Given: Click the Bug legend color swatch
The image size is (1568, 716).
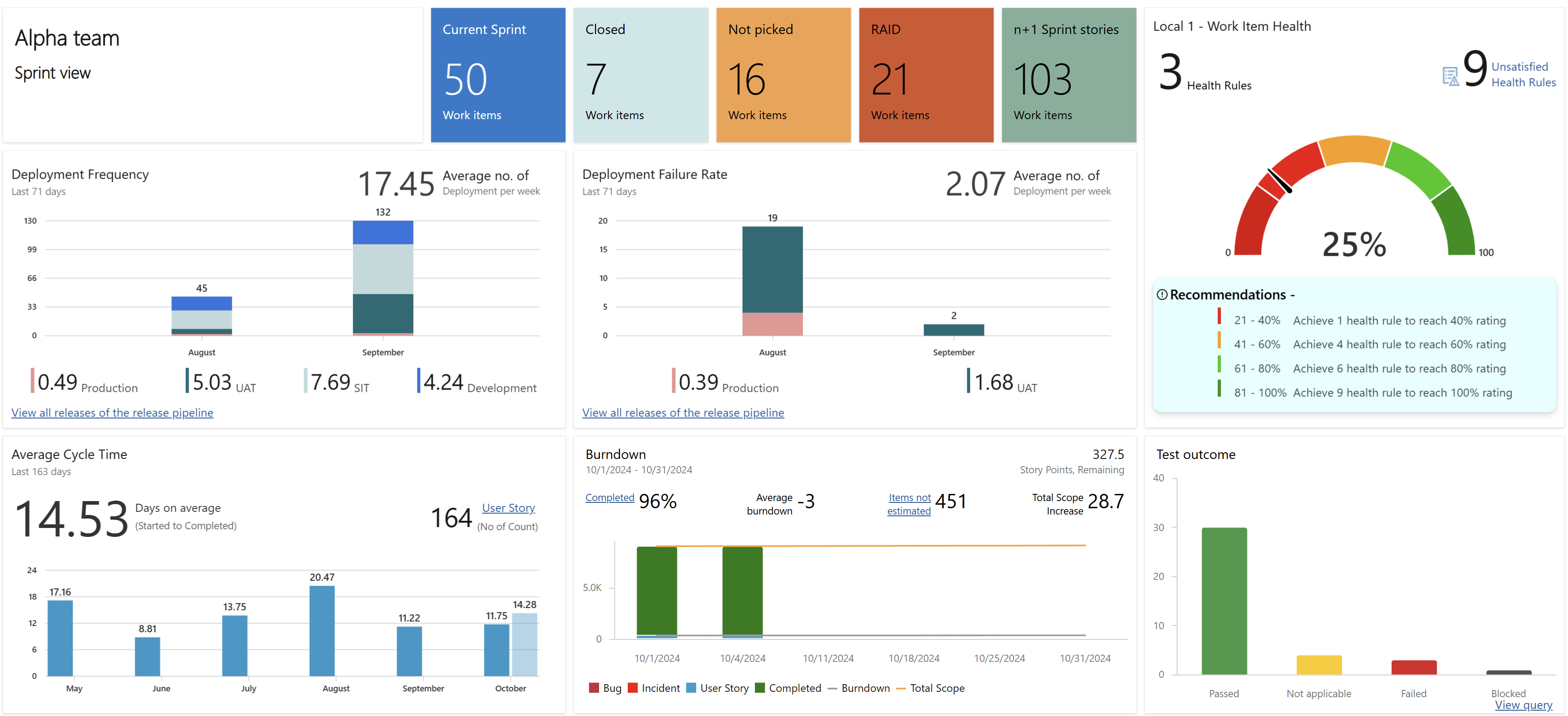Looking at the screenshot, I should tap(593, 688).
